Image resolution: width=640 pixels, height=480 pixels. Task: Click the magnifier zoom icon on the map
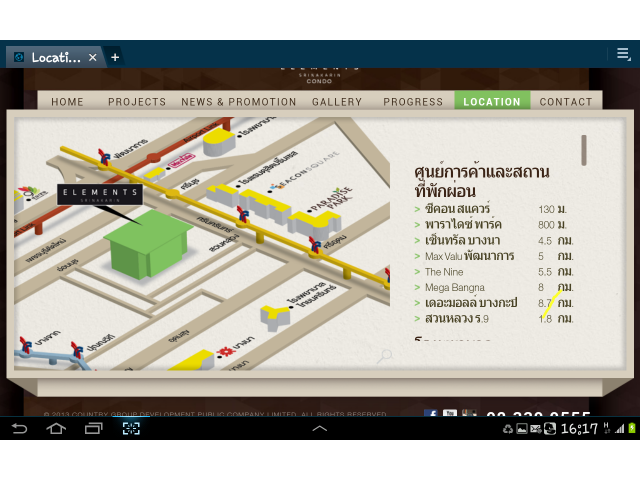pos(384,356)
